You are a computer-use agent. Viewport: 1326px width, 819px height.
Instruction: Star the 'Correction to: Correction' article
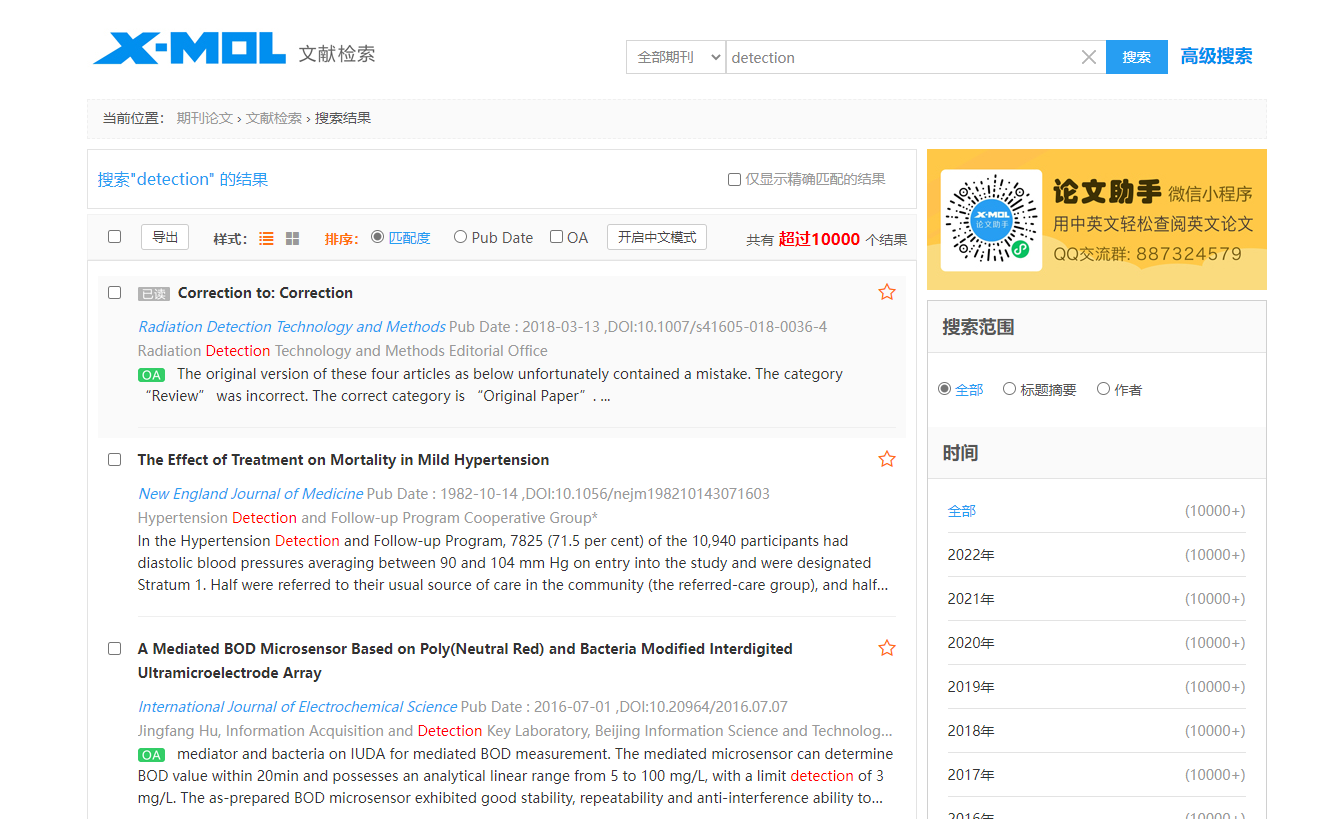coord(886,292)
